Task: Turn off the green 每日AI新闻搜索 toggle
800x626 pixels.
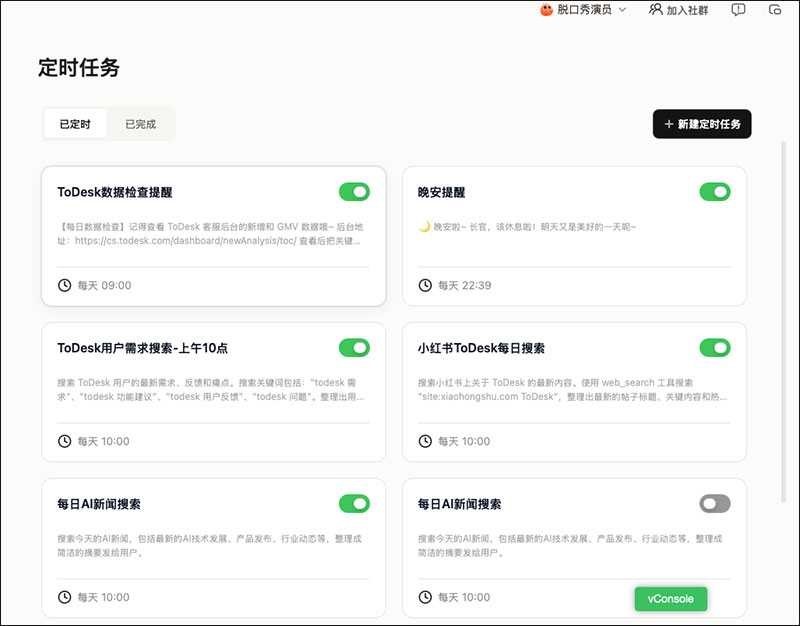Action: (354, 504)
